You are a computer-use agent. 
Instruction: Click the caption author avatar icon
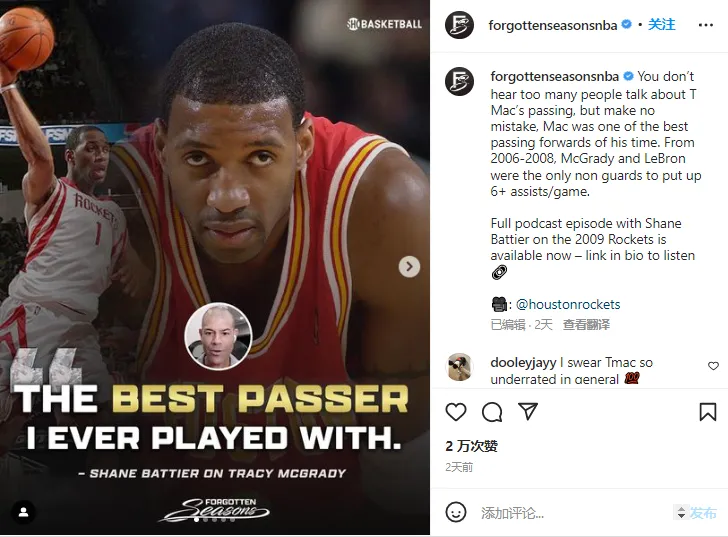[459, 81]
